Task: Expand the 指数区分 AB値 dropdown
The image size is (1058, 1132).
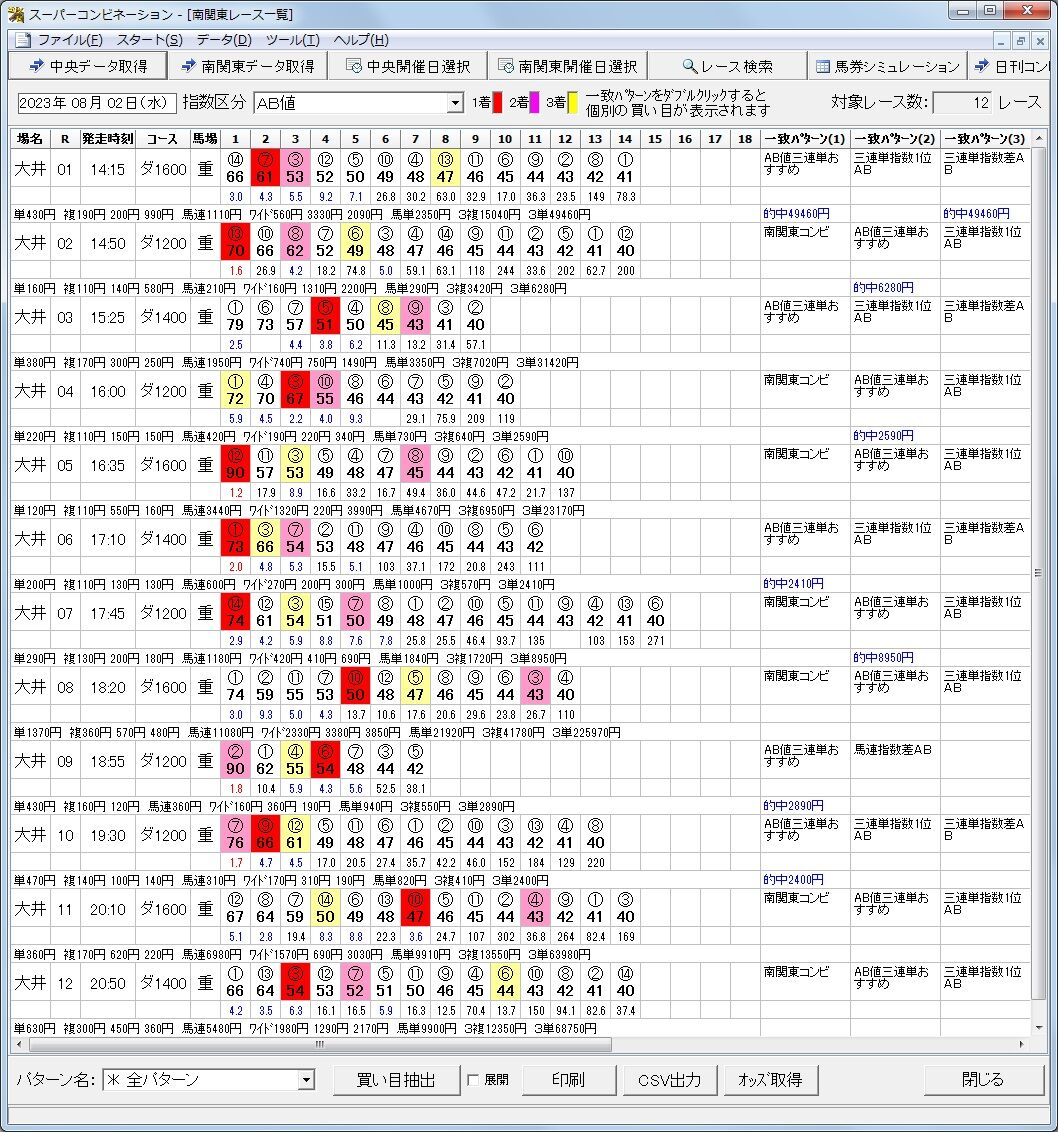Action: pos(455,103)
